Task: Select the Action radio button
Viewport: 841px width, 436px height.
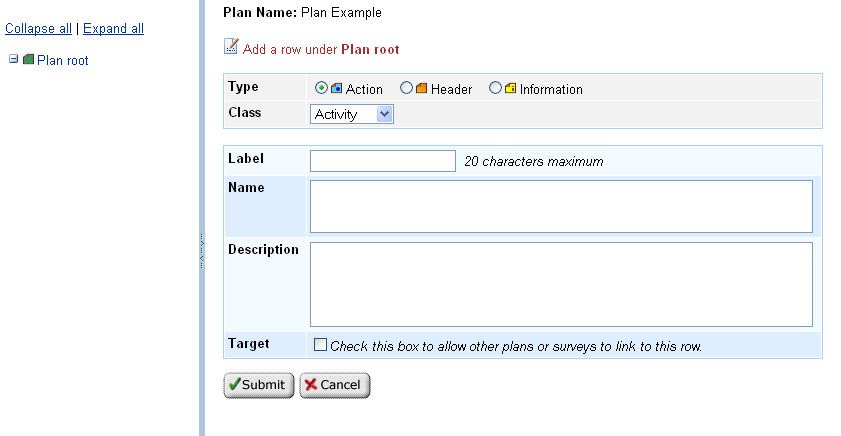Action: [x=322, y=88]
